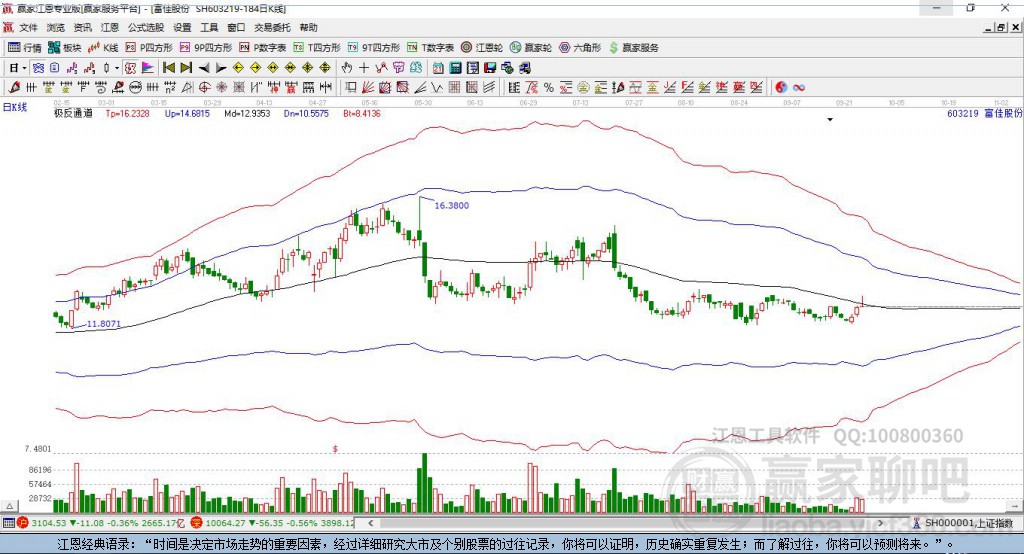Click the blue infinity loop icon
The image size is (1024, 554).
click(x=798, y=88)
